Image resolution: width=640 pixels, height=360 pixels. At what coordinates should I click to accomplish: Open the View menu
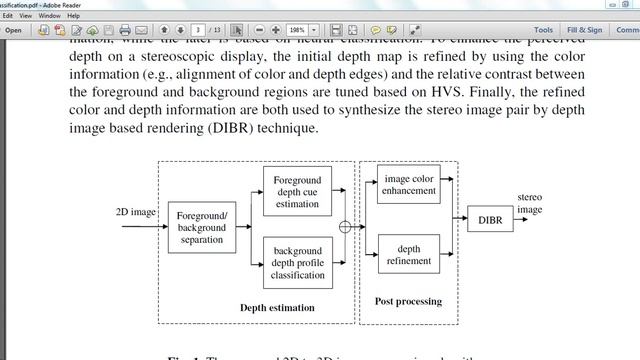pyautogui.click(x=25, y=16)
